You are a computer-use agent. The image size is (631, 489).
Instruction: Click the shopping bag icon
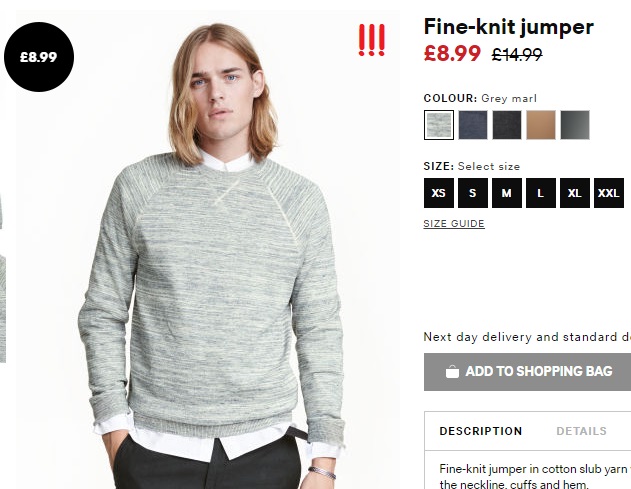tap(452, 371)
